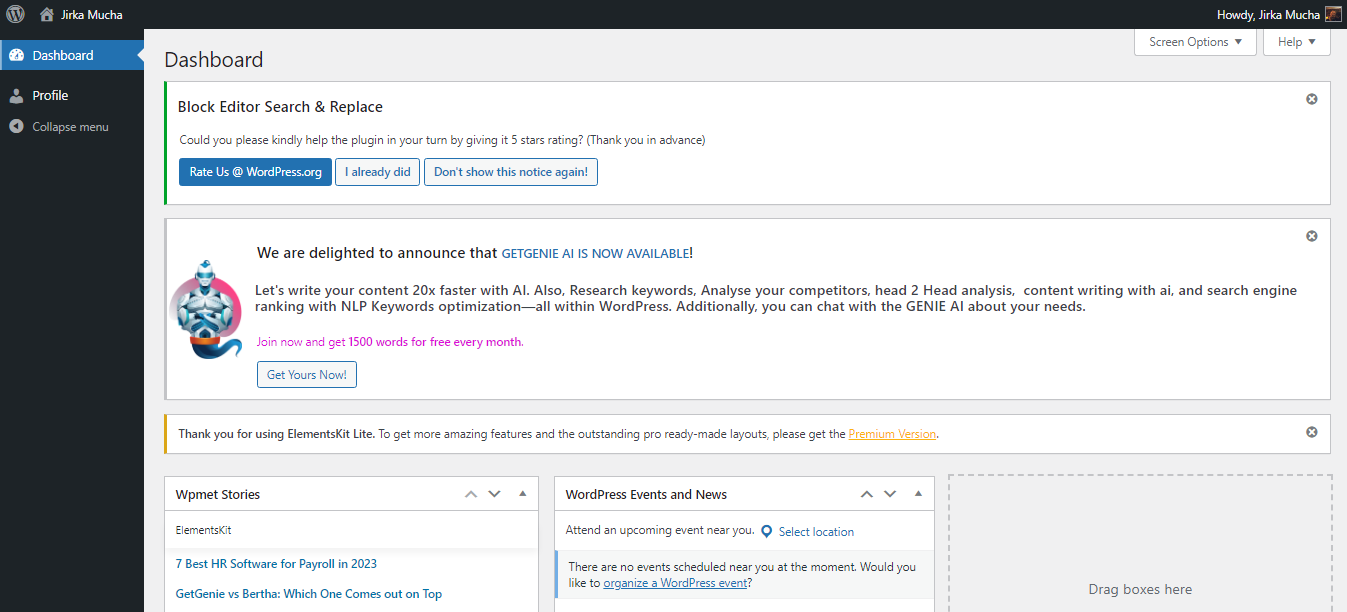The height and width of the screenshot is (612, 1347).
Task: Open the Howdy, Jirka Mucha account menu
Action: [1279, 14]
